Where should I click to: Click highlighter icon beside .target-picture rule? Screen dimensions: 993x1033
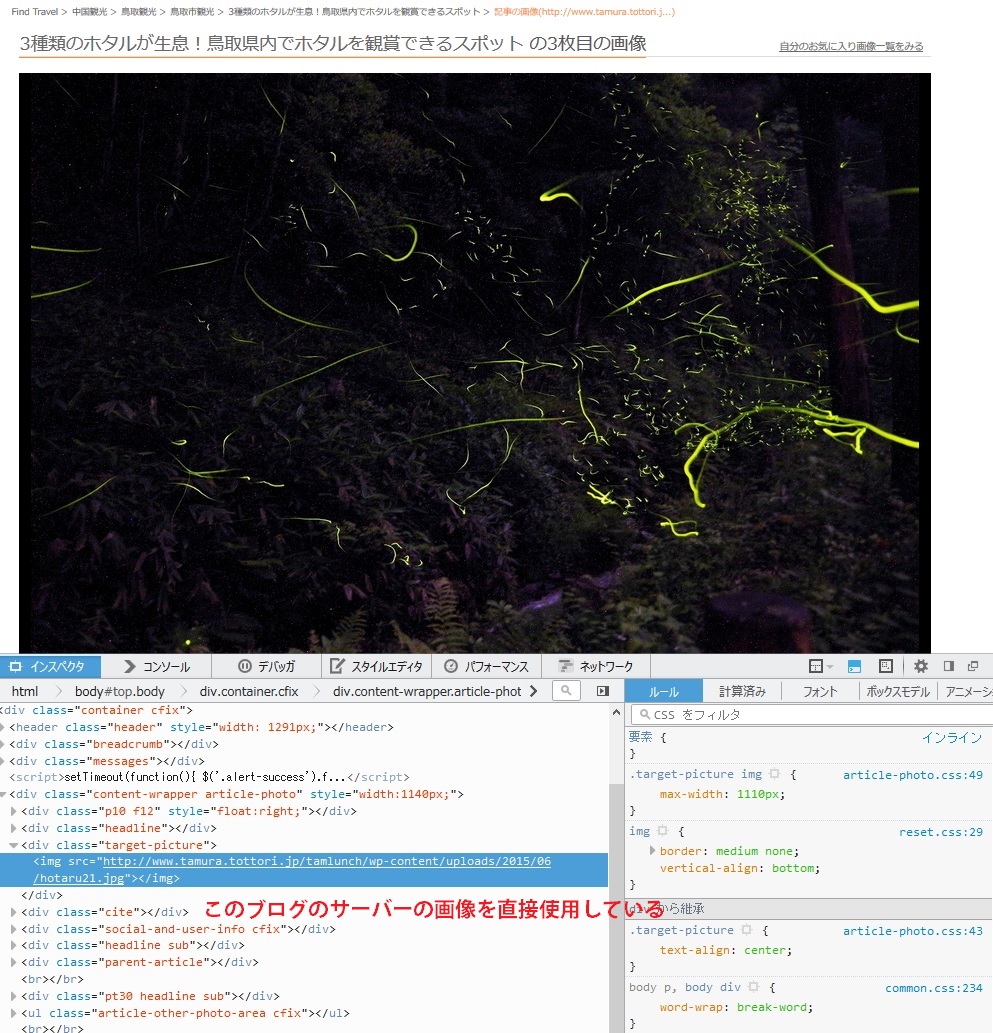[746, 930]
